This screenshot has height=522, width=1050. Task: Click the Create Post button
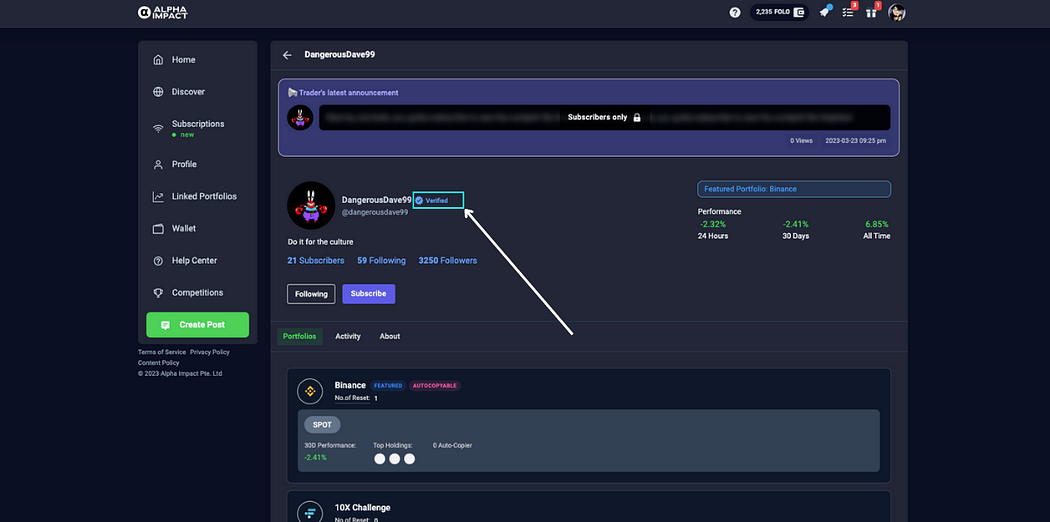(198, 325)
